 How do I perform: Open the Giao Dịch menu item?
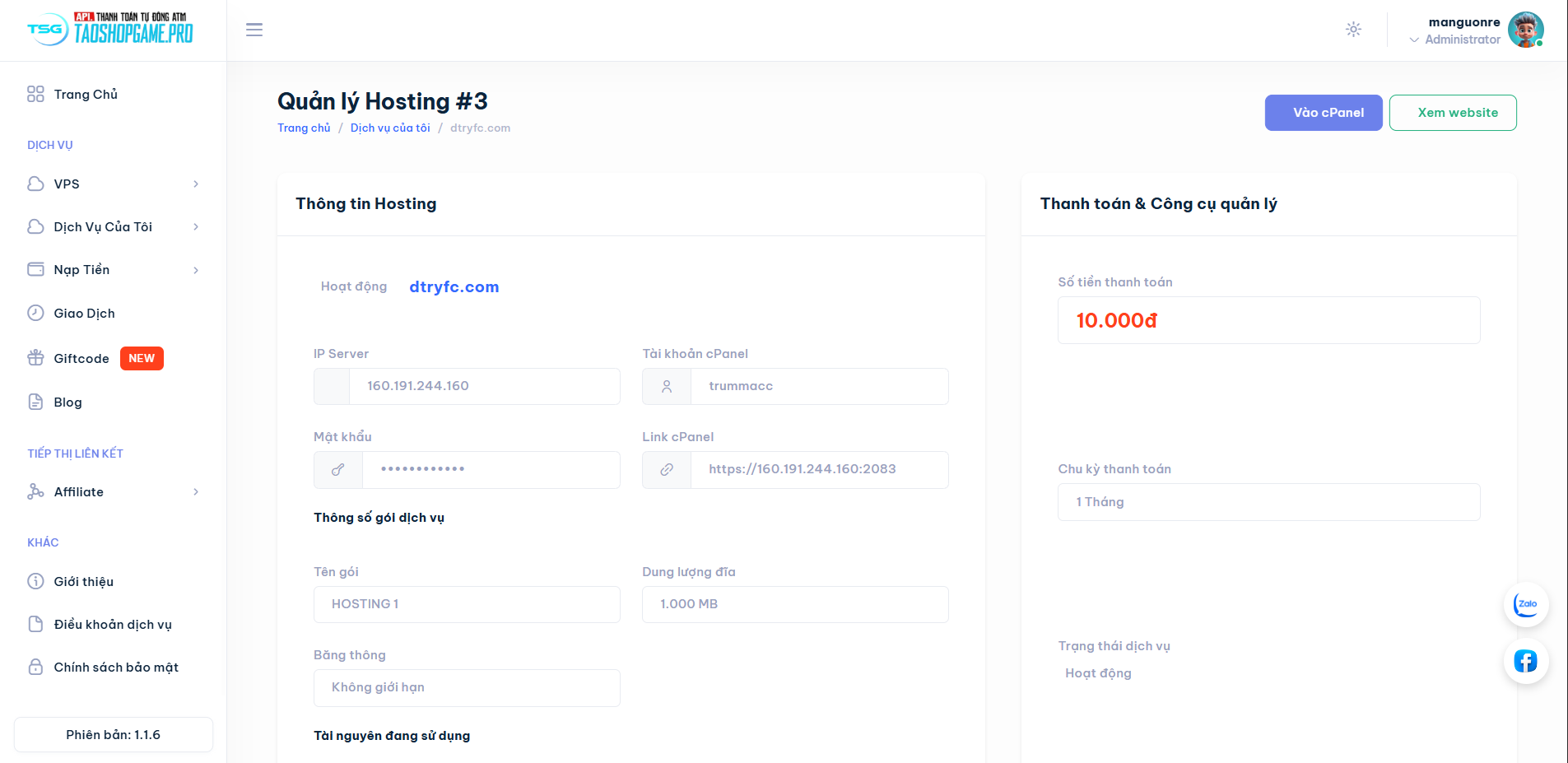click(84, 314)
